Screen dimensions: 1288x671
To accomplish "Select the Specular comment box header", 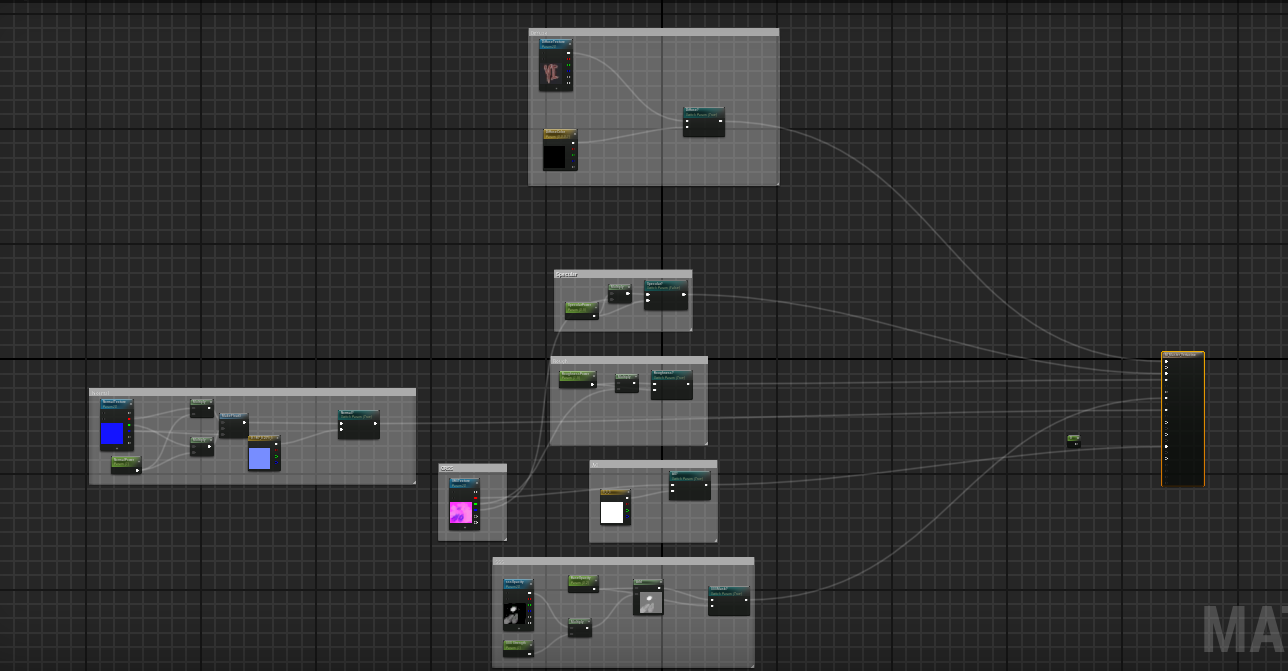I will click(x=623, y=273).
